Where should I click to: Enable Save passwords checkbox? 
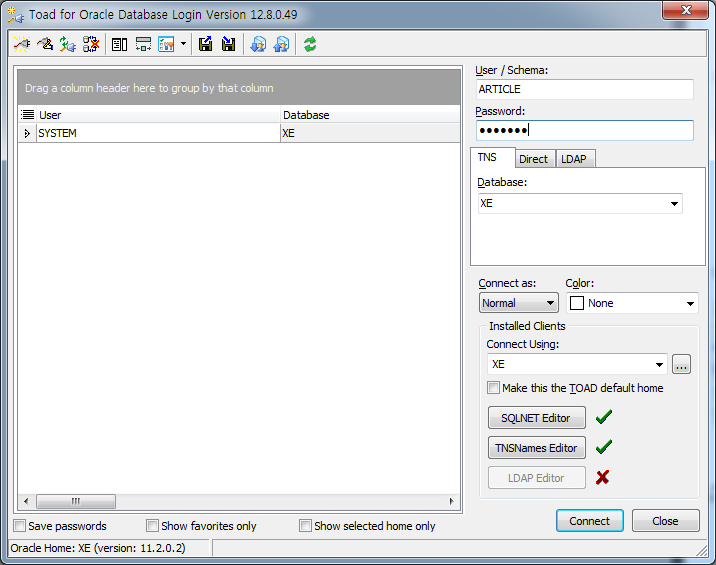(20, 526)
